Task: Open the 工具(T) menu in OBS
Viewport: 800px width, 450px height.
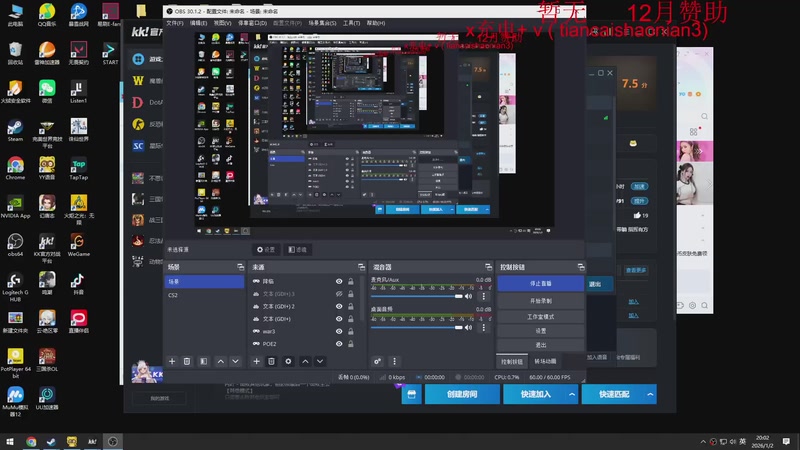Action: [351, 23]
